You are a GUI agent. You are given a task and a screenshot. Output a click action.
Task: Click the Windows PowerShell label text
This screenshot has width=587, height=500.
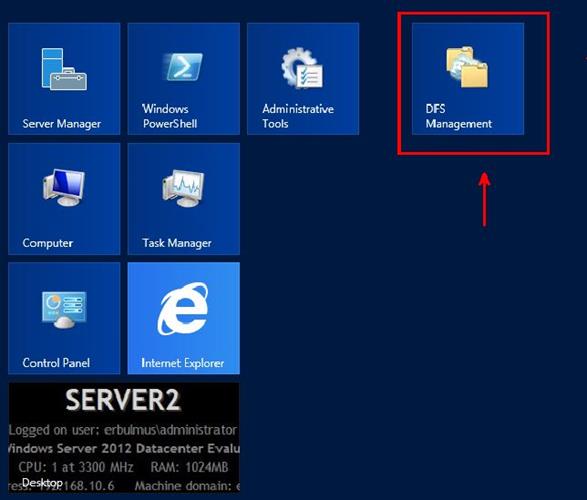pos(170,116)
